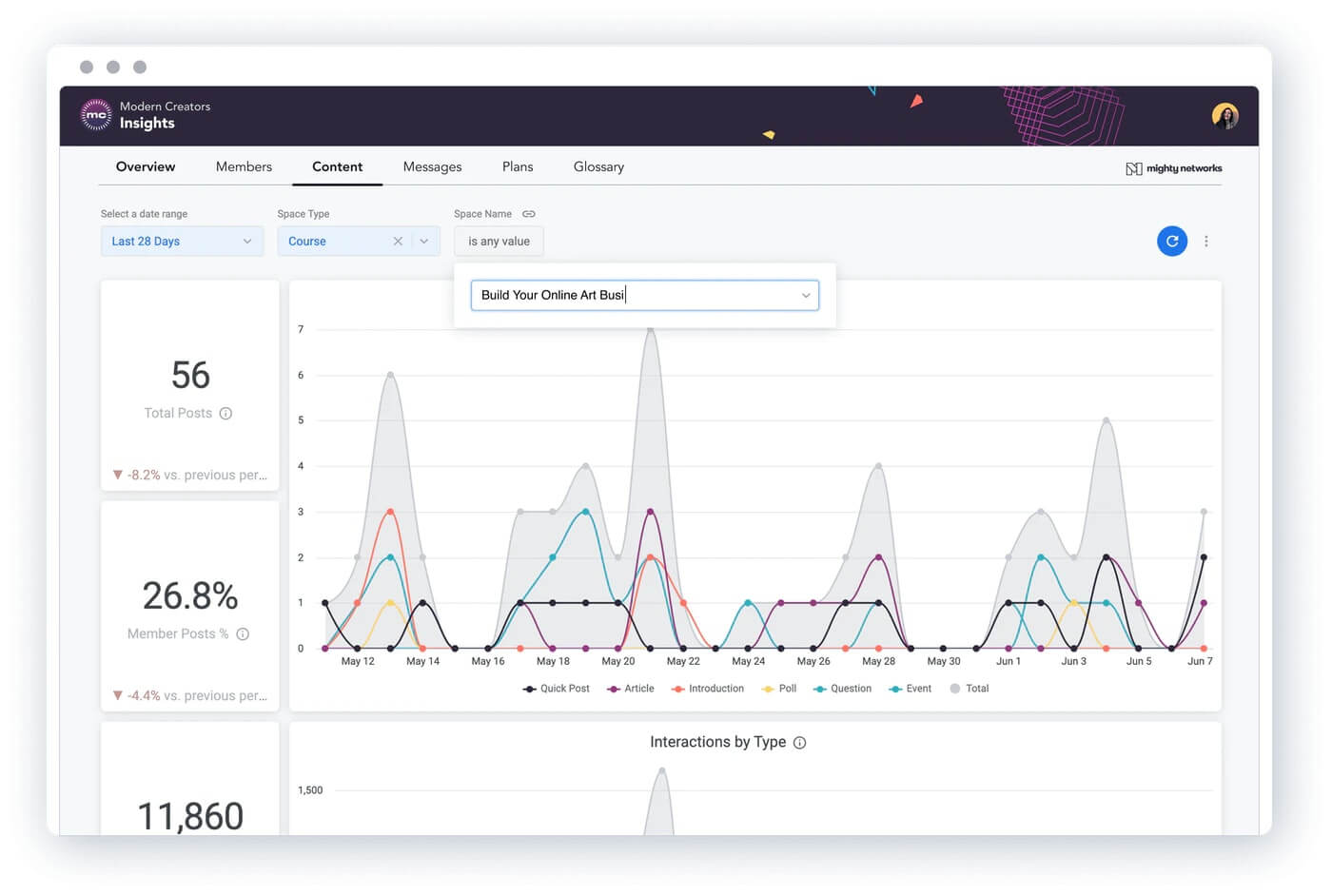1332x896 pixels.
Task: Click the Space Type label
Action: 304,214
